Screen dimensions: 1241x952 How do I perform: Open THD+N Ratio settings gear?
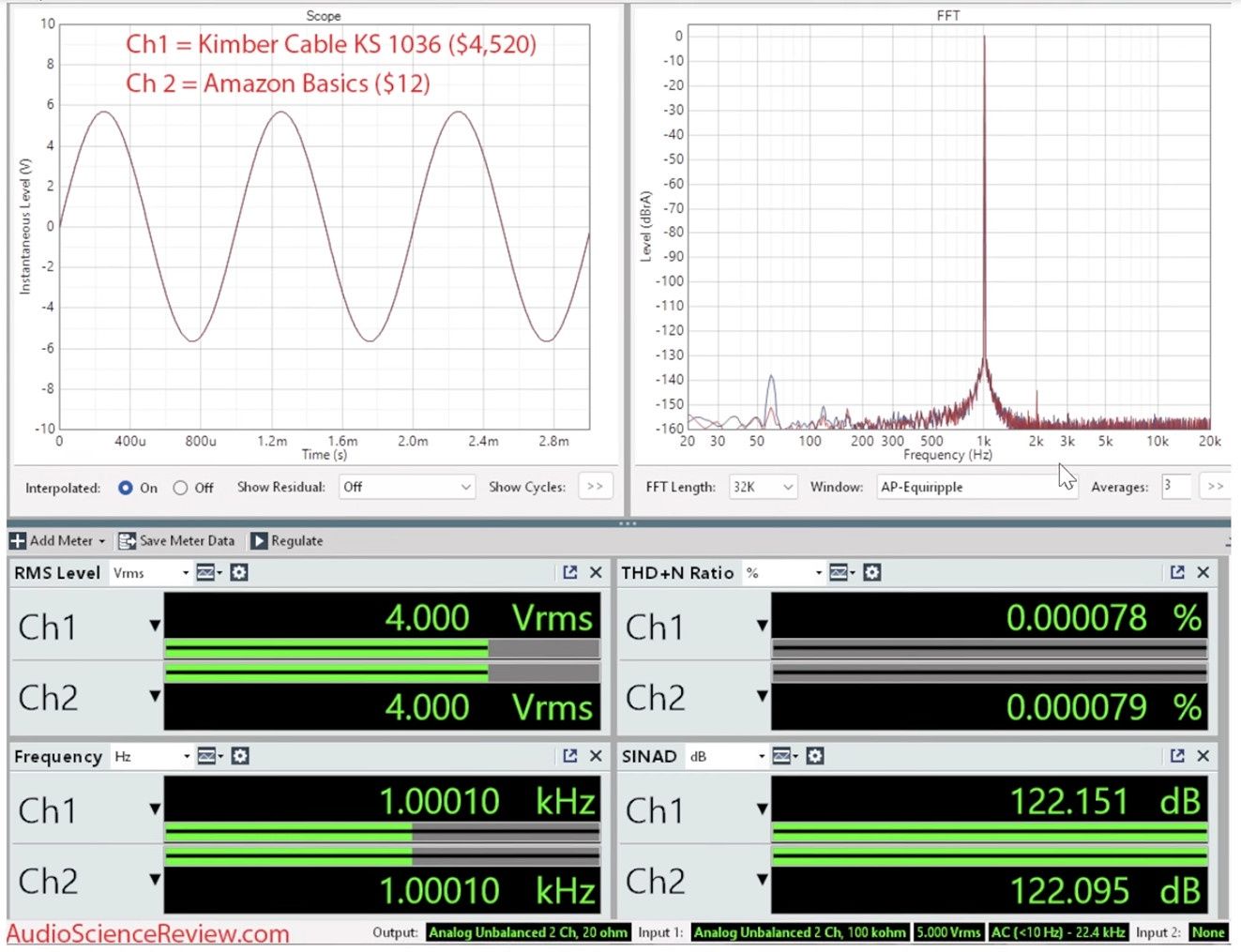872,572
